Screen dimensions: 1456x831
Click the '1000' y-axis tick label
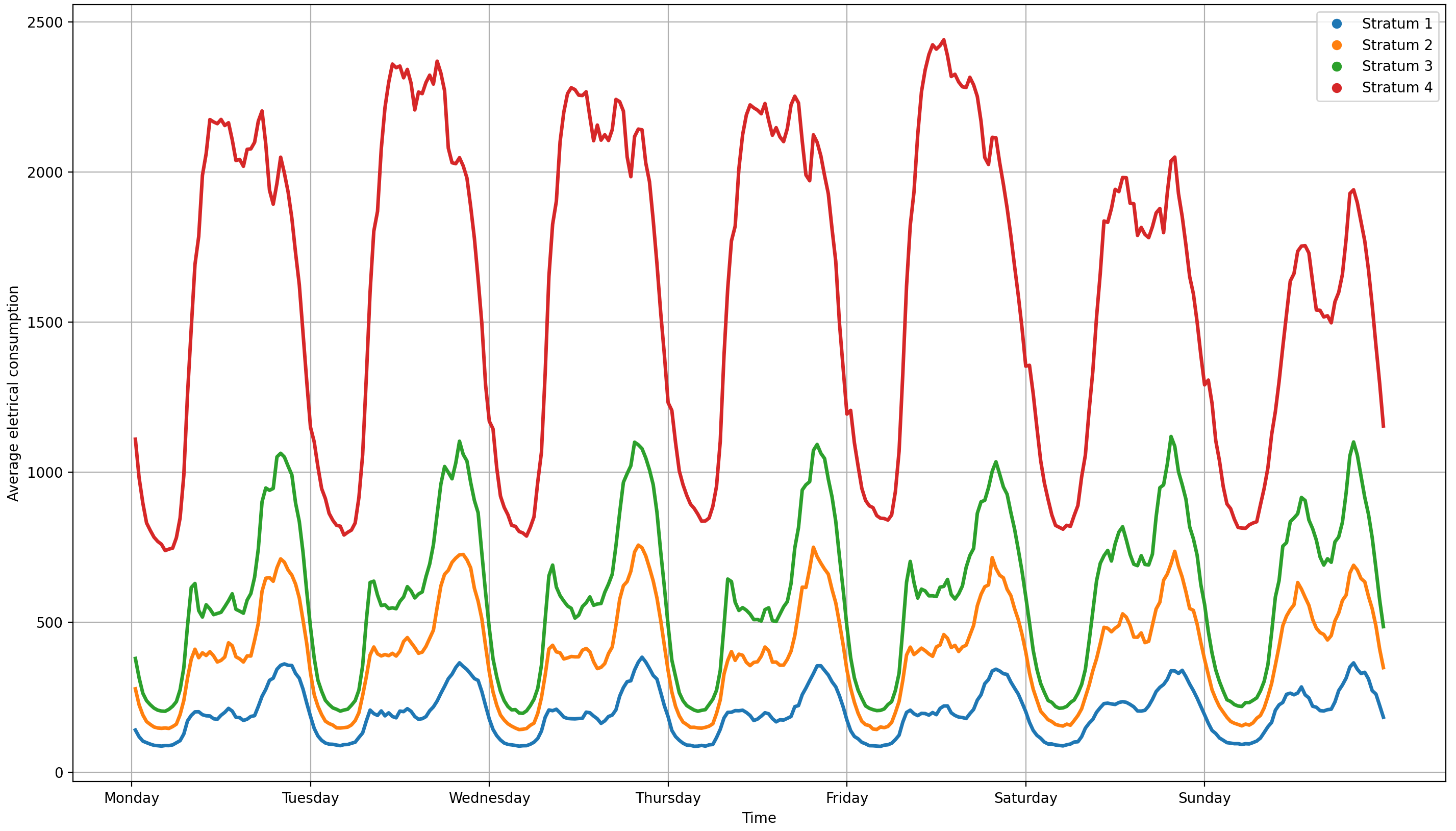point(45,473)
